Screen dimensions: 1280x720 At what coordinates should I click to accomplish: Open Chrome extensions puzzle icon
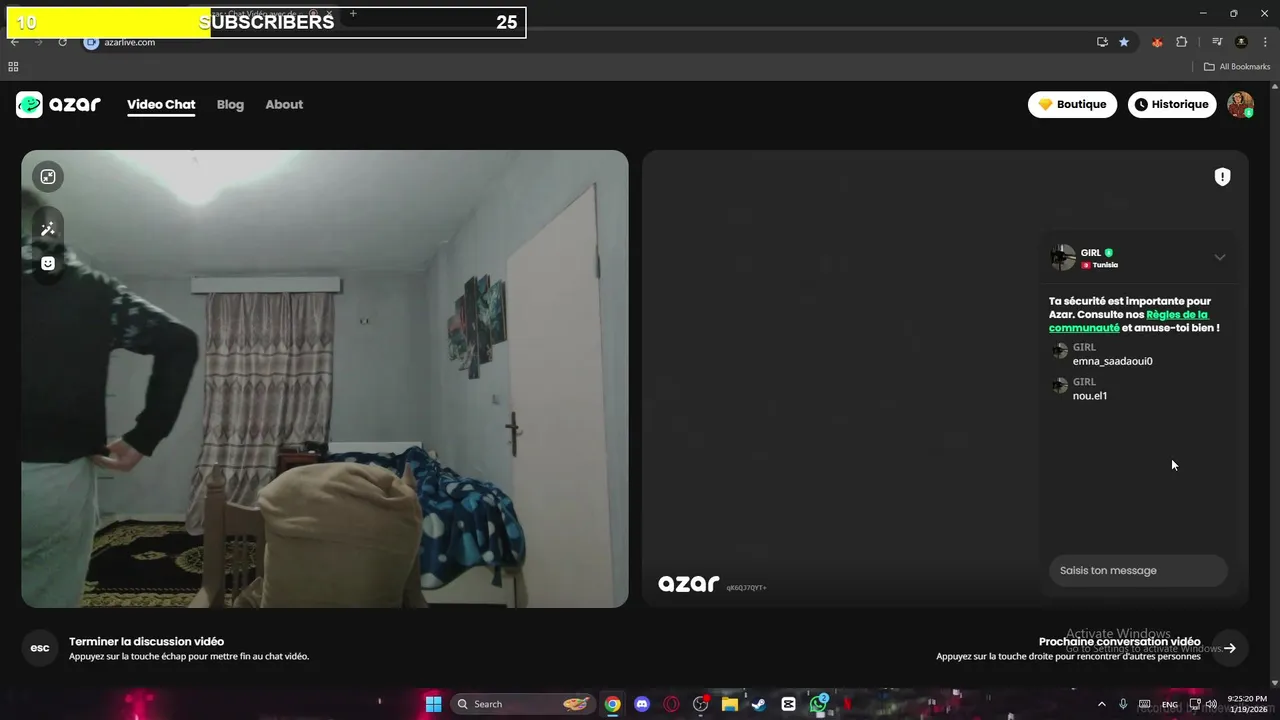tap(1181, 42)
